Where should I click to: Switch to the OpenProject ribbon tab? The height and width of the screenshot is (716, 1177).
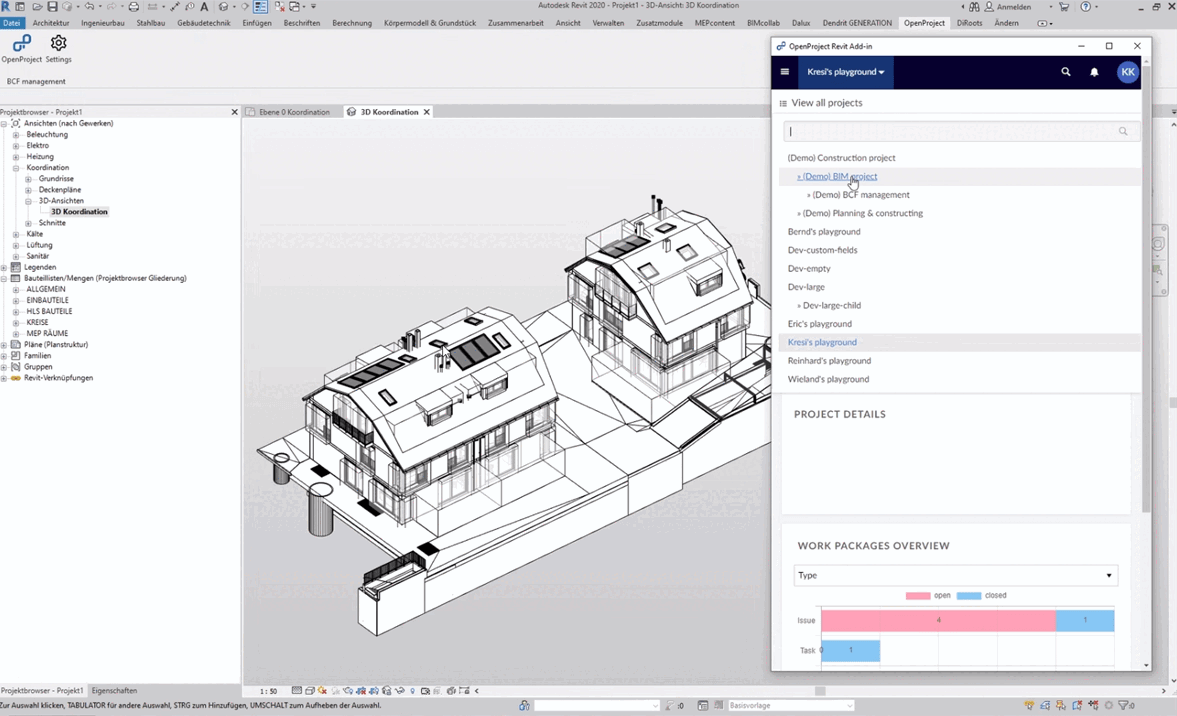pos(923,22)
